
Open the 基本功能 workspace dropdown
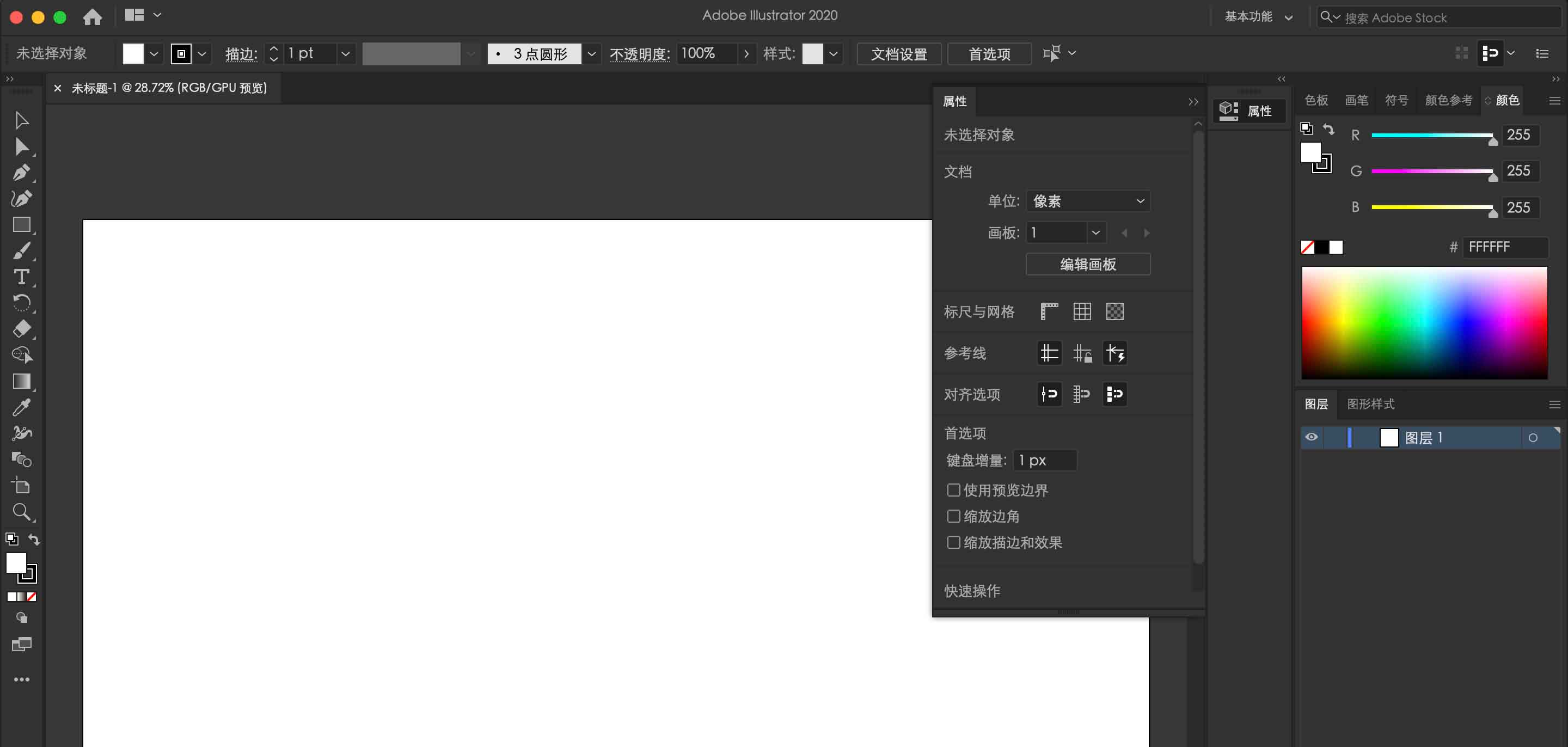1258,17
